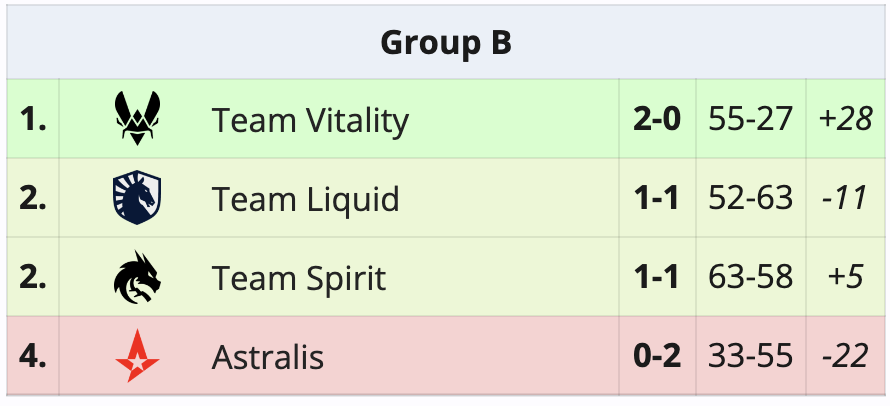Click the Team Vitality bee logo

[137, 119]
